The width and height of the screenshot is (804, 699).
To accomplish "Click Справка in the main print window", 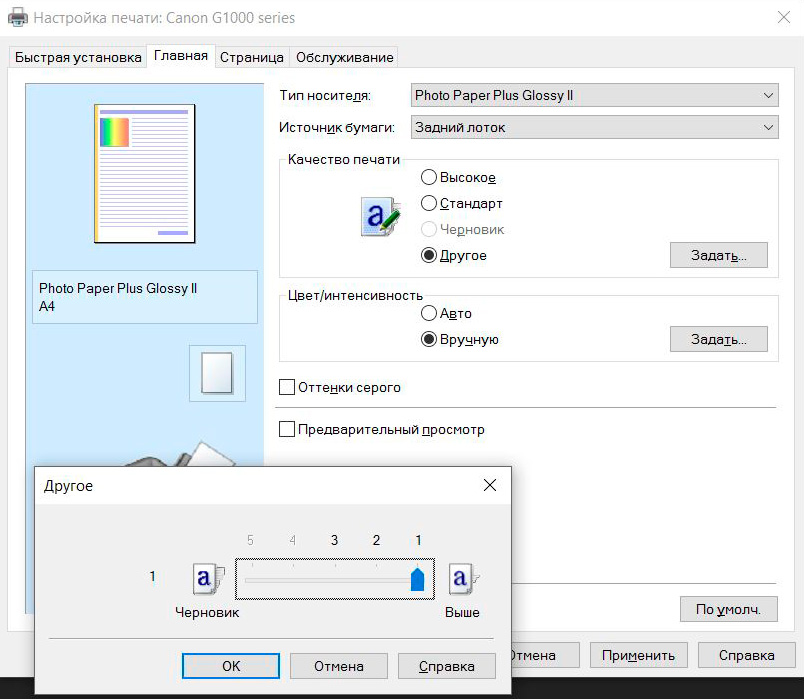I will pos(747,655).
